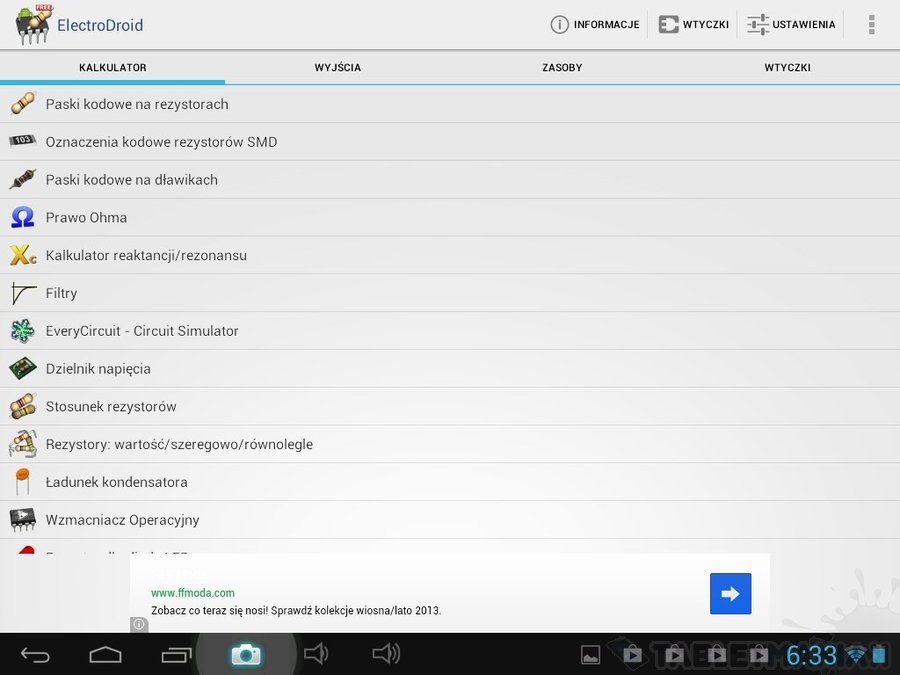Viewport: 900px width, 675px height.
Task: Tap the Xc reactance calculator icon
Action: click(x=22, y=256)
